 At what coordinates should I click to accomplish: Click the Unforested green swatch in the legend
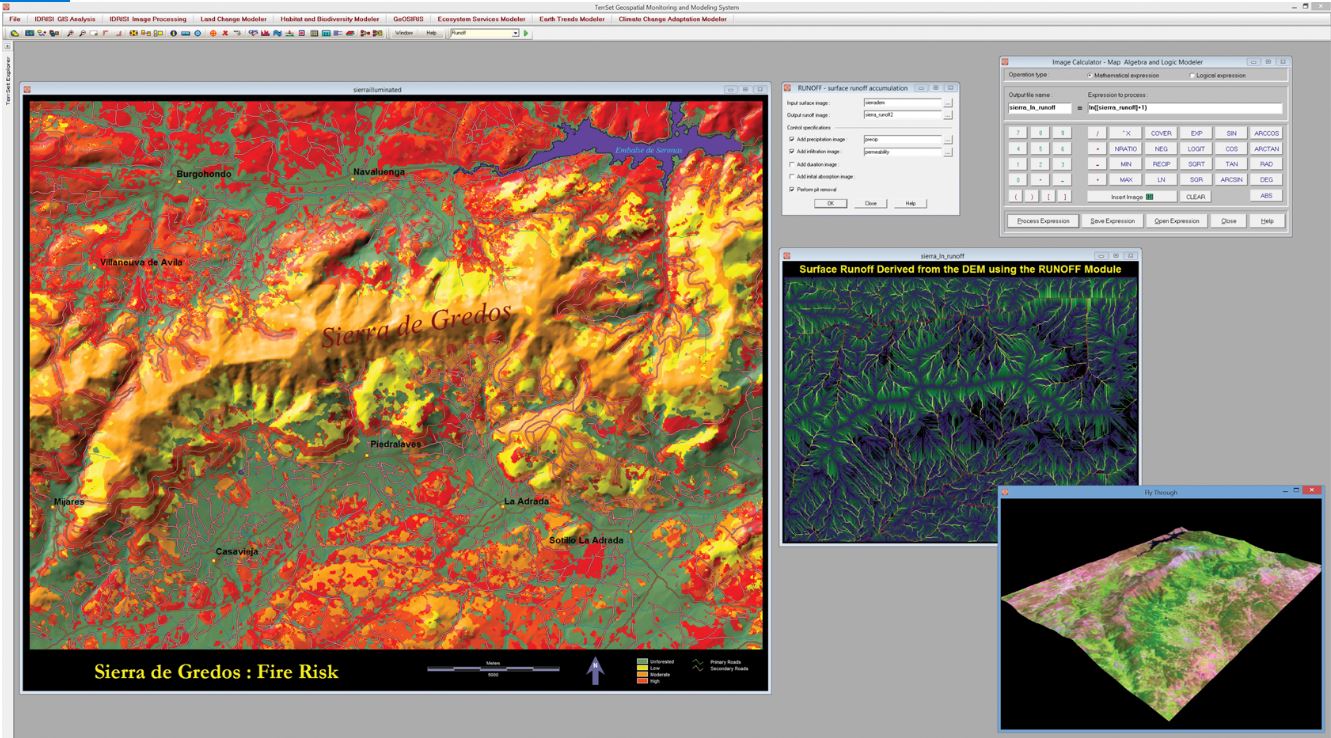(x=640, y=661)
